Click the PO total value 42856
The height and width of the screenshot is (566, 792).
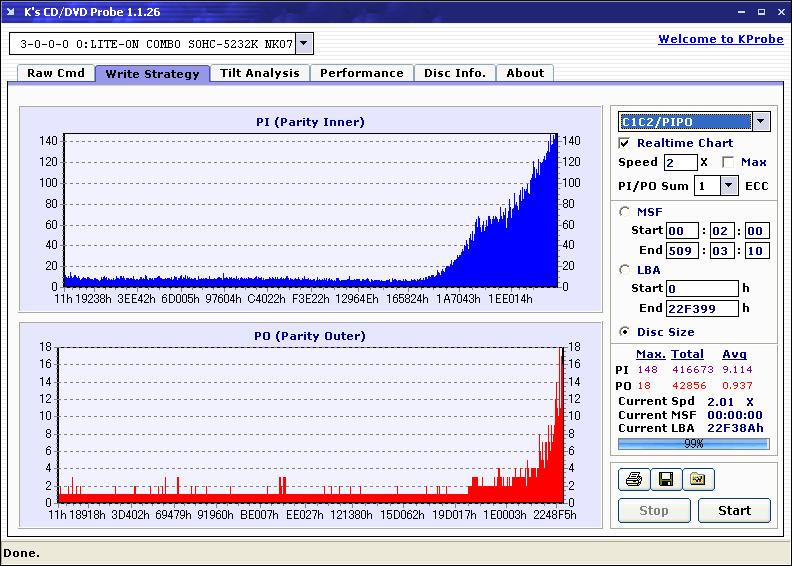689,385
